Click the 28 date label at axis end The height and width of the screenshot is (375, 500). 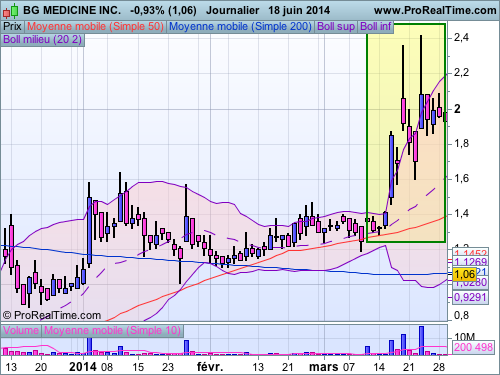[439, 367]
